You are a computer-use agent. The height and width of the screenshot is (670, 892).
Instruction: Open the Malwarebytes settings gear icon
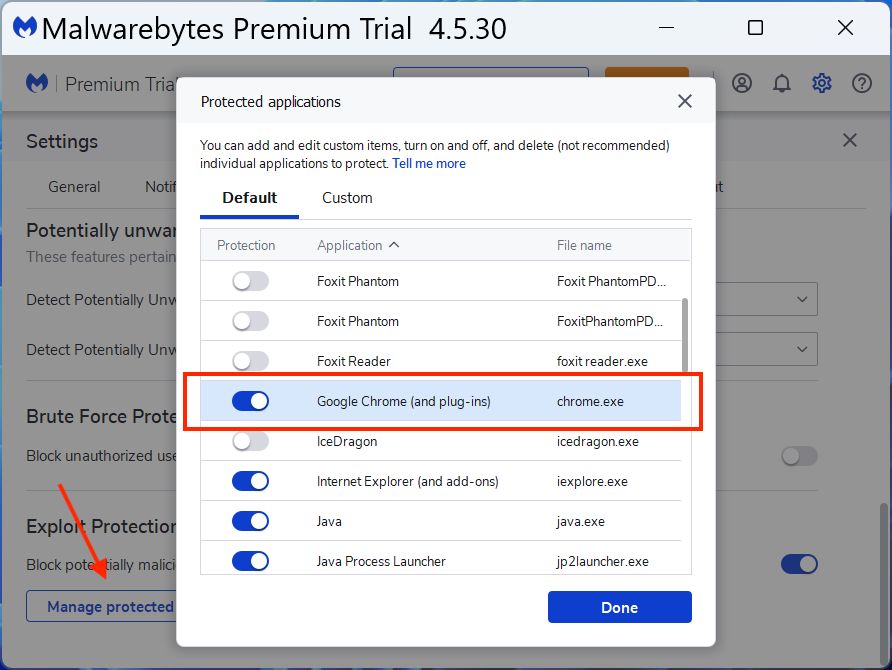(821, 83)
